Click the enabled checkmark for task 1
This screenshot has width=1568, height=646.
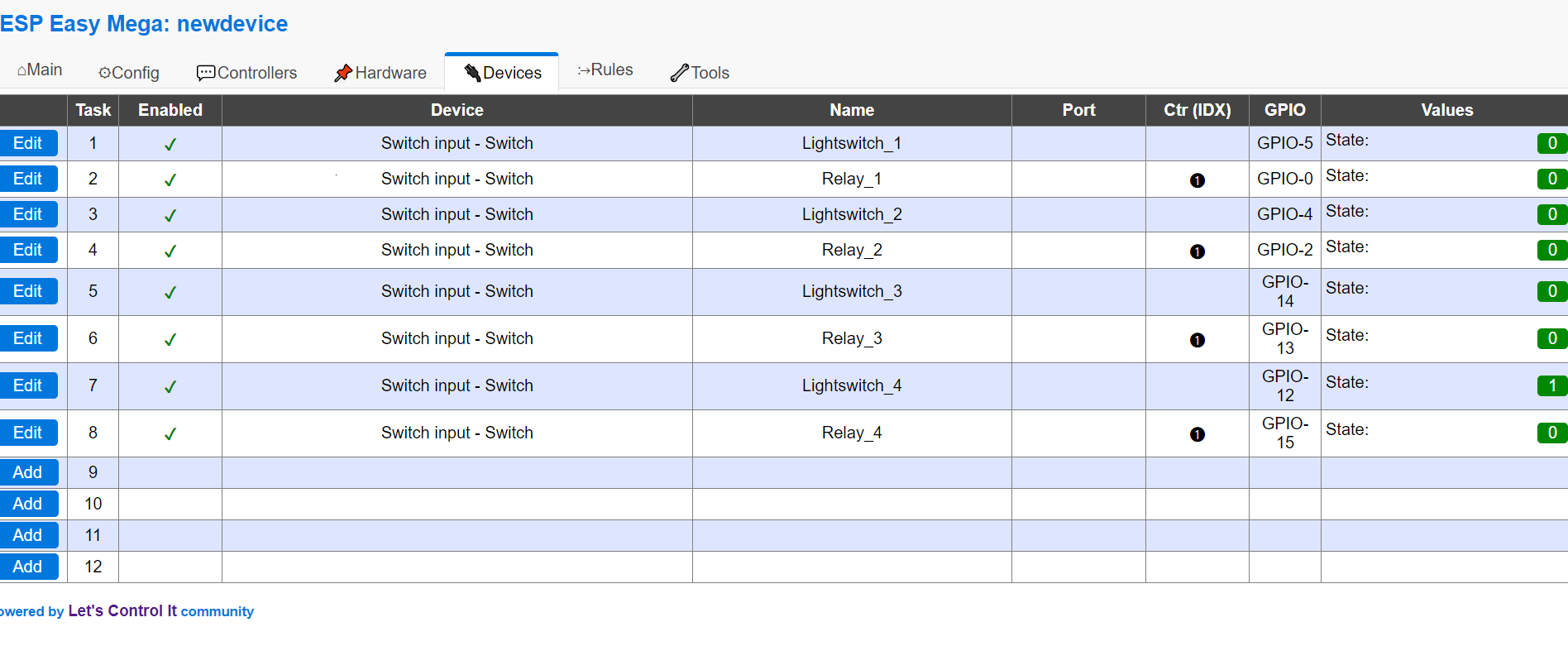pos(170,145)
